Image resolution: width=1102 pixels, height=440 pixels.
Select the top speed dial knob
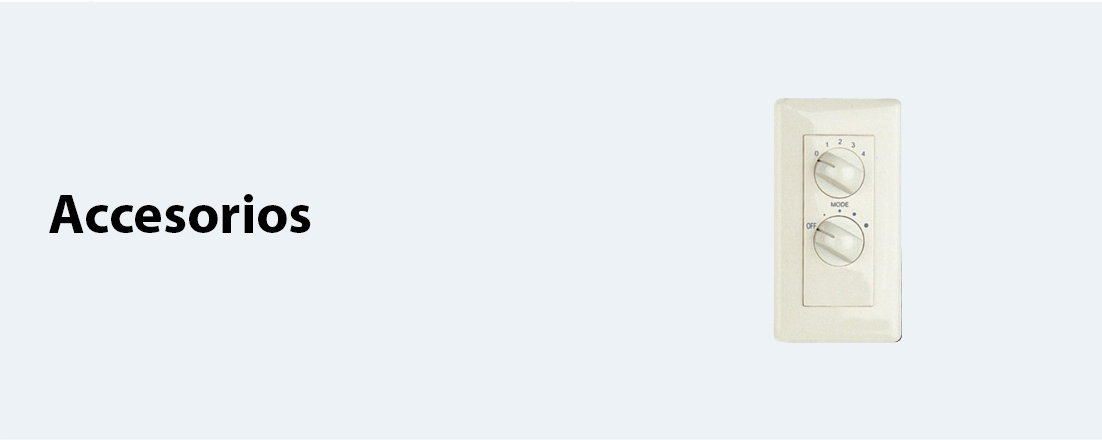(x=839, y=172)
